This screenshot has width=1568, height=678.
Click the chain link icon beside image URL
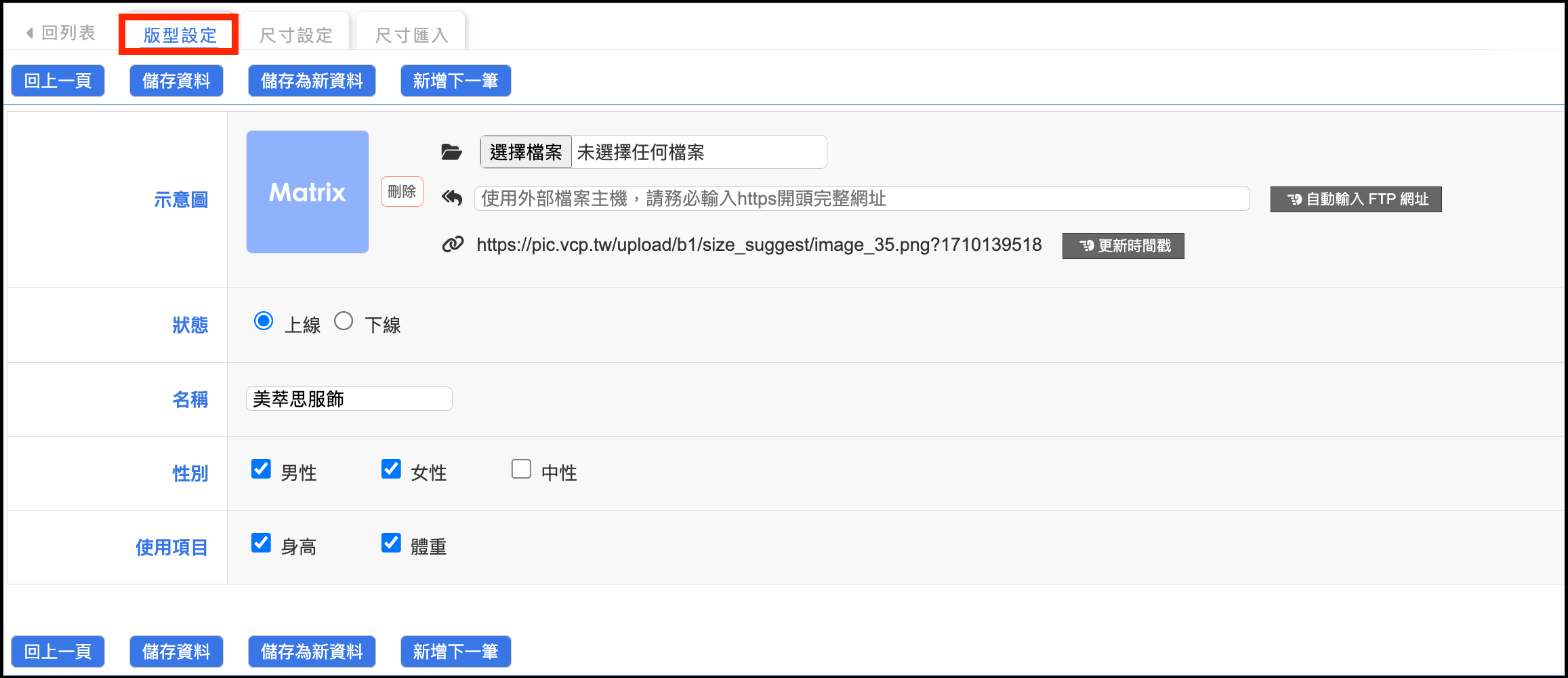click(x=453, y=244)
